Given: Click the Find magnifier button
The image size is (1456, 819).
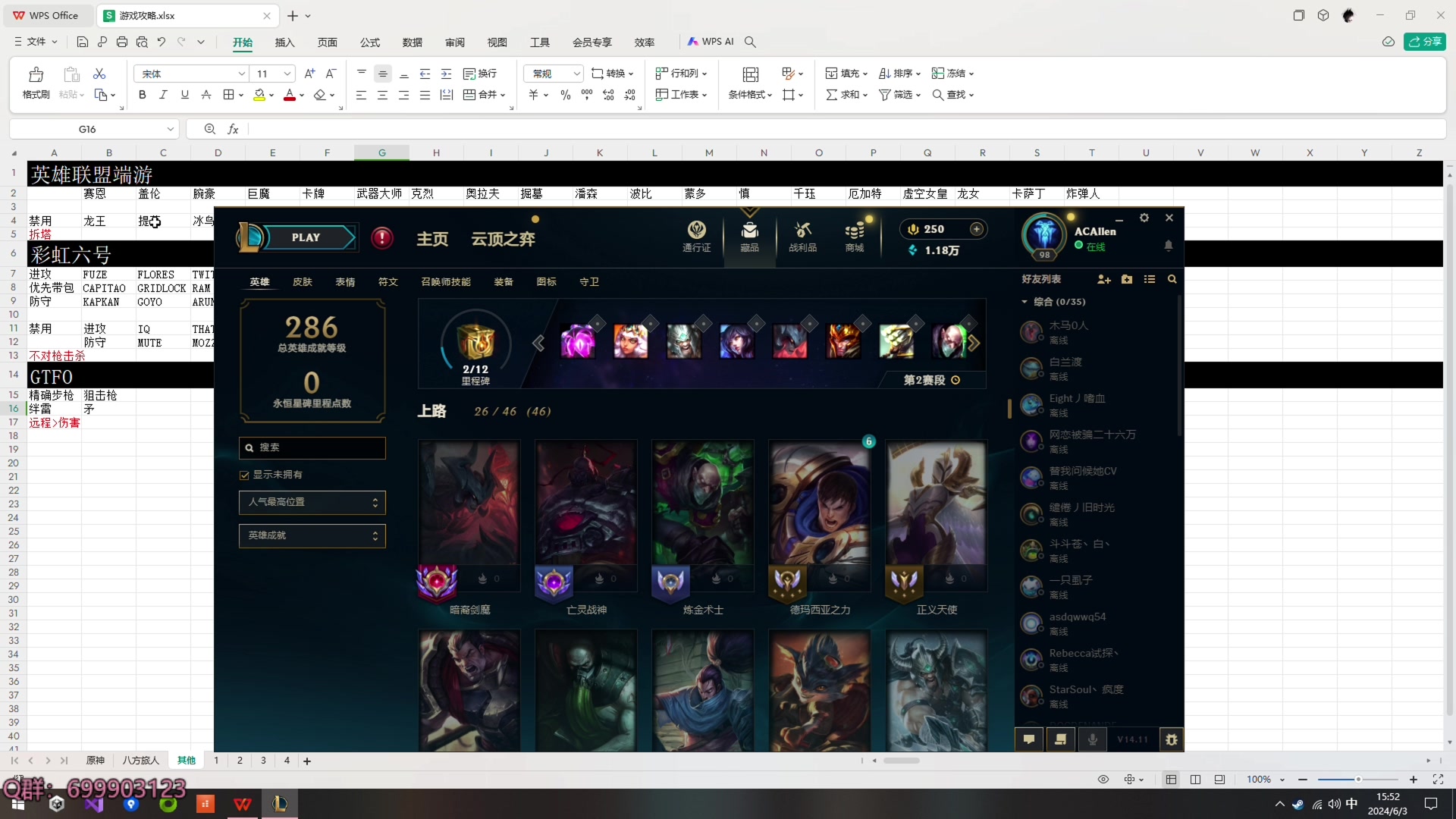Looking at the screenshot, I should pyautogui.click(x=952, y=95).
